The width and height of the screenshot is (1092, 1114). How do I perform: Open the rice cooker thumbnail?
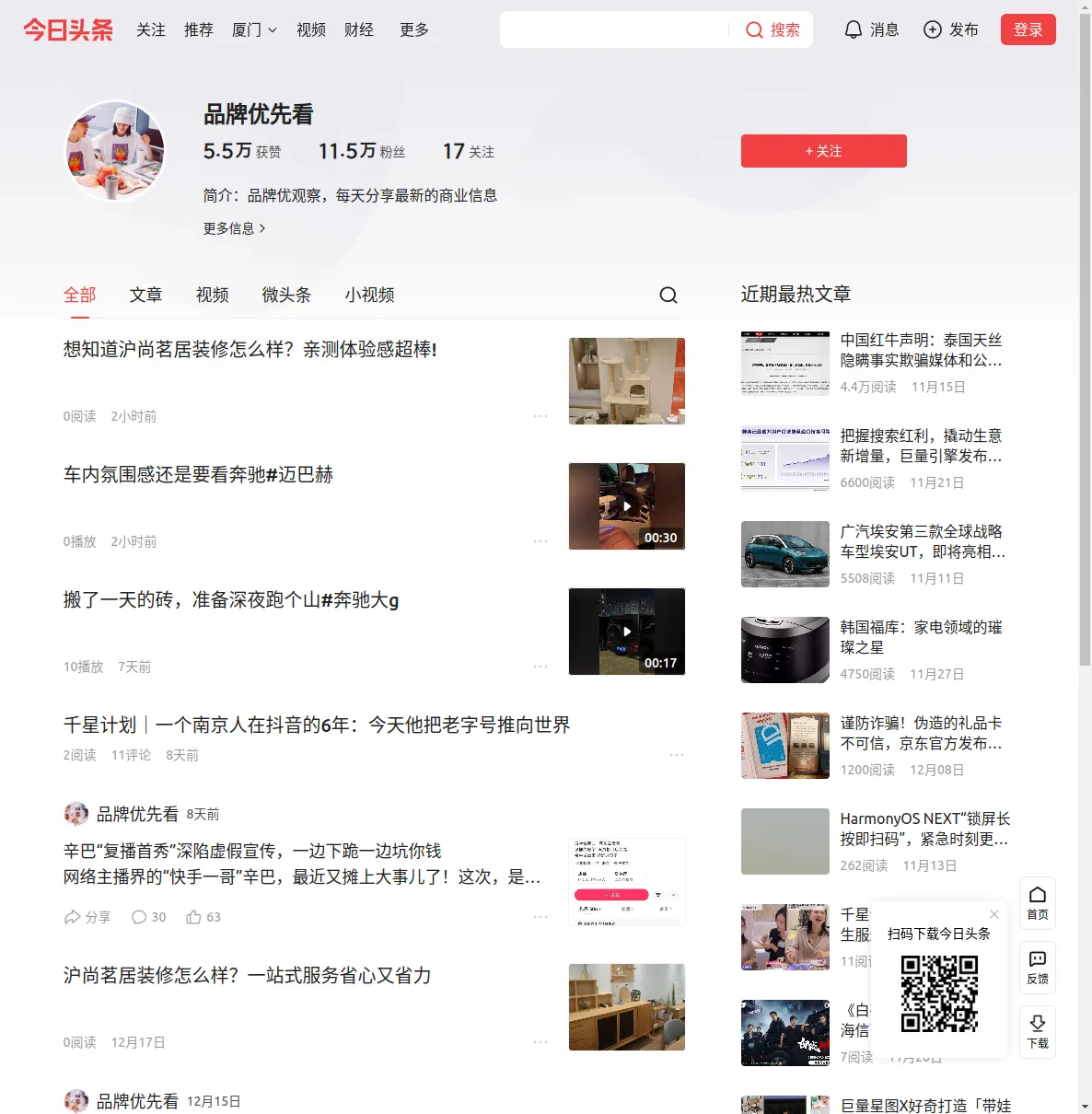coord(785,650)
